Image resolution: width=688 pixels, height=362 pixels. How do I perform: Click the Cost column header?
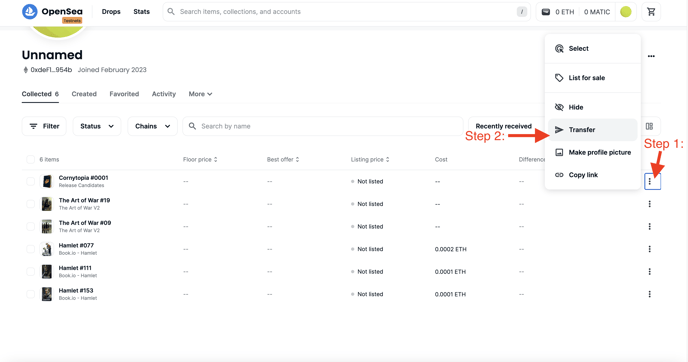pyautogui.click(x=441, y=159)
